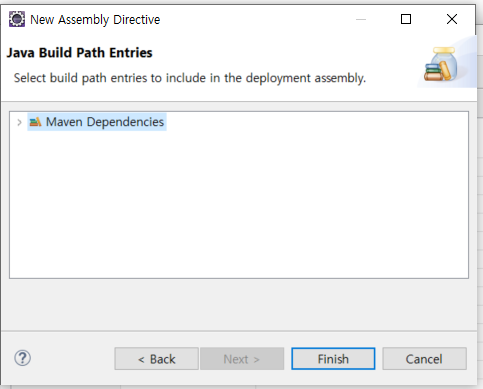Click the New Assembly Directive title text
The image size is (483, 389).
(x=95, y=20)
